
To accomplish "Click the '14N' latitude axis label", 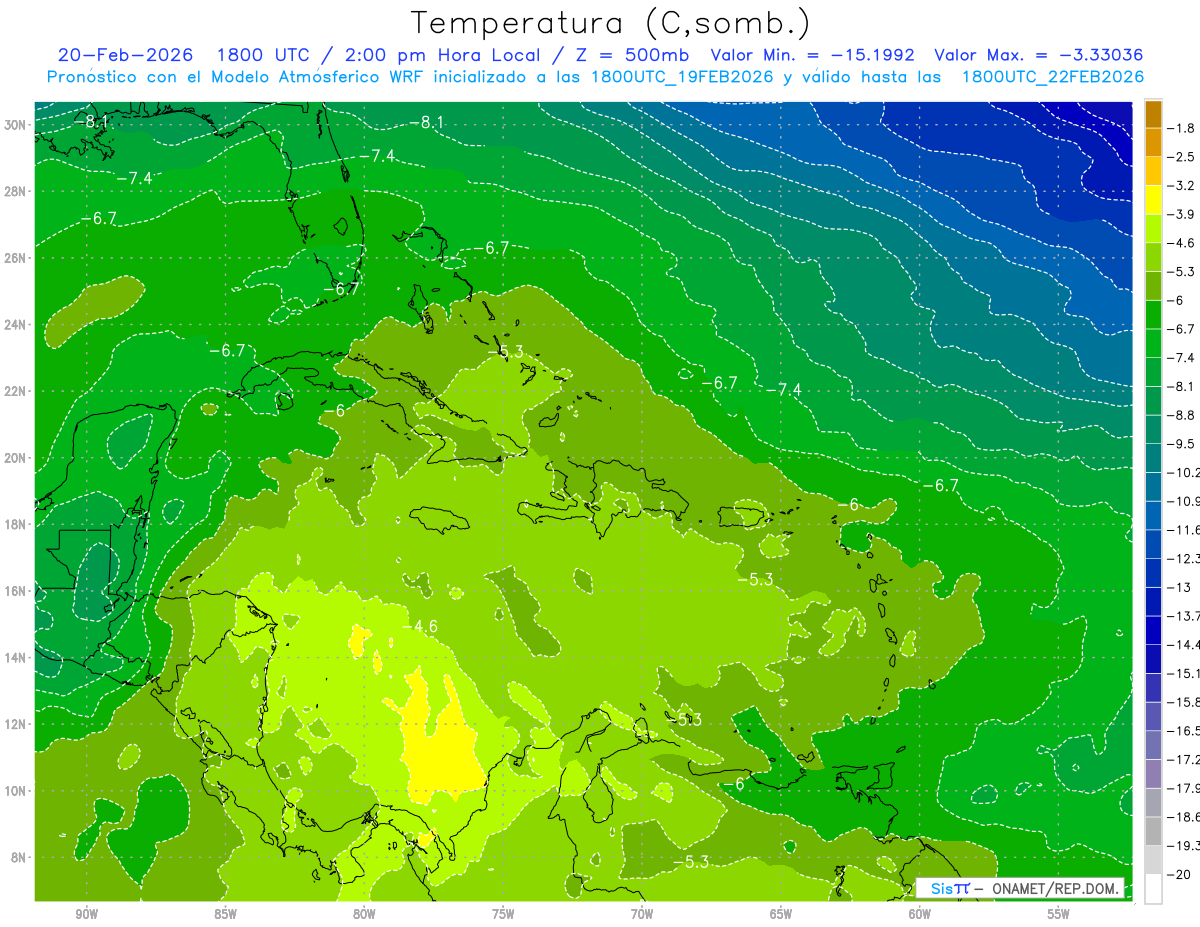I will point(17,657).
